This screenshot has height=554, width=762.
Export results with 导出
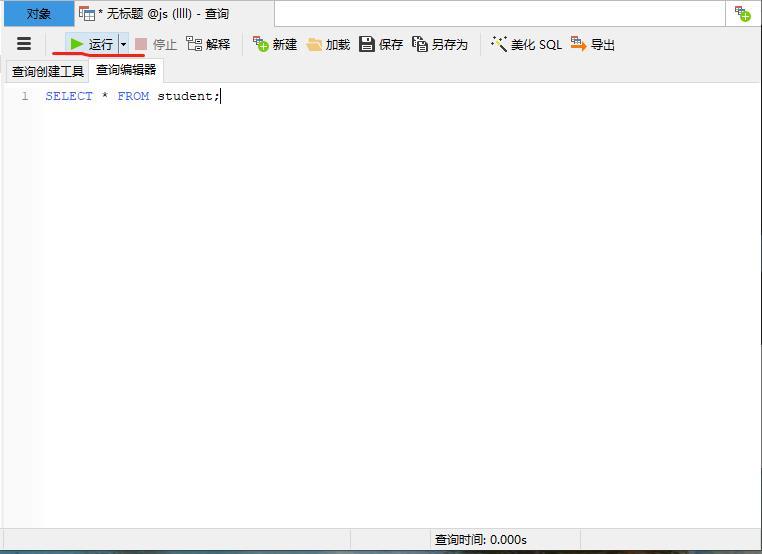[x=592, y=44]
